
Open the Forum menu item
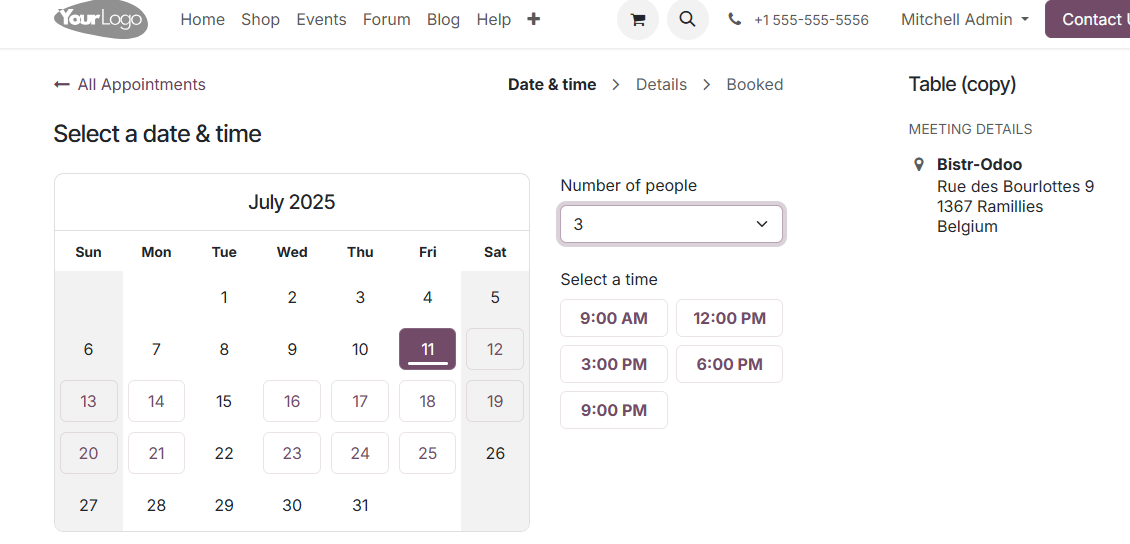(387, 19)
